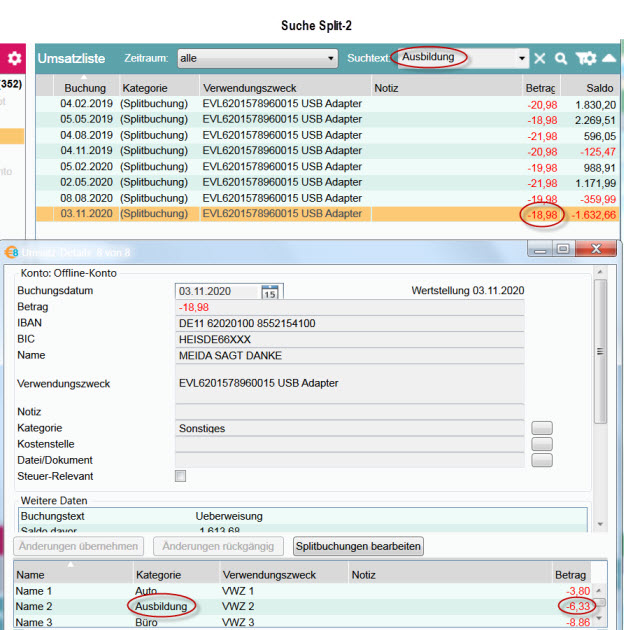Maximize the Umsatz Details window

click(563, 249)
